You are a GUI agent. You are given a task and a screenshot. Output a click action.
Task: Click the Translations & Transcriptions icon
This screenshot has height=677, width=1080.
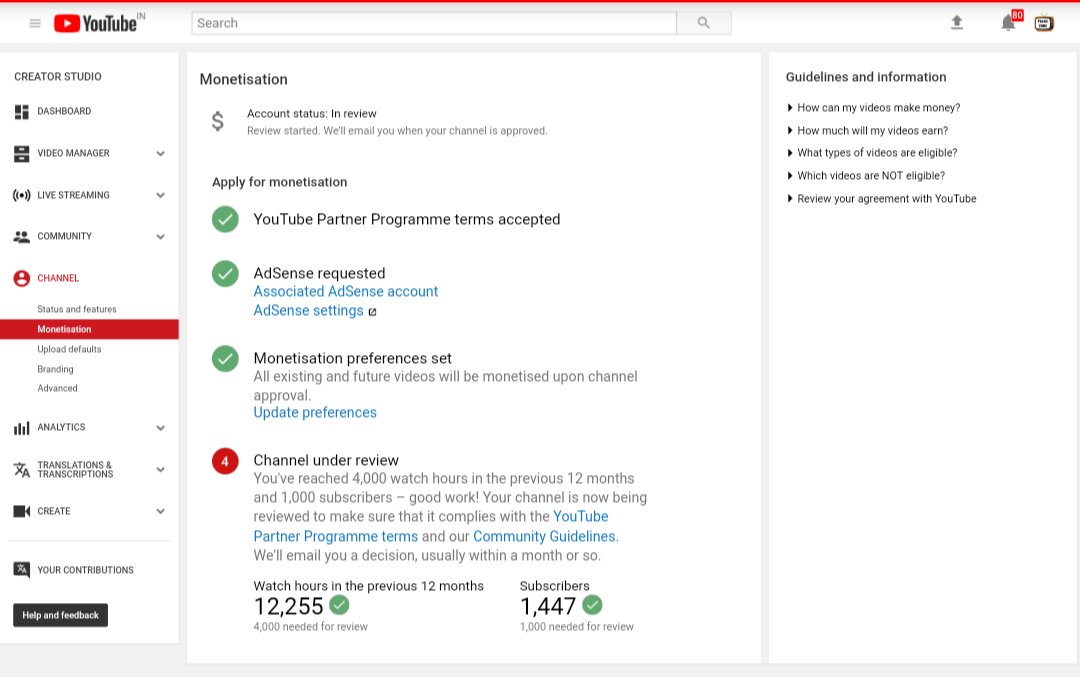(x=21, y=470)
